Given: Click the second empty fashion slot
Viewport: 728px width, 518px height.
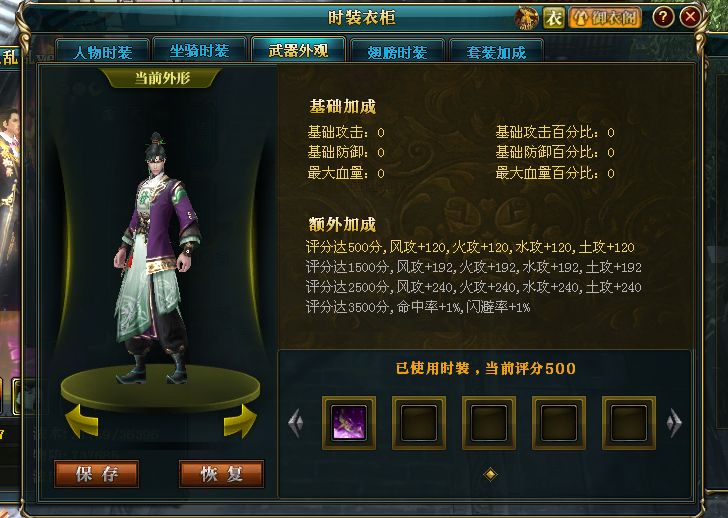Looking at the screenshot, I should point(419,423).
